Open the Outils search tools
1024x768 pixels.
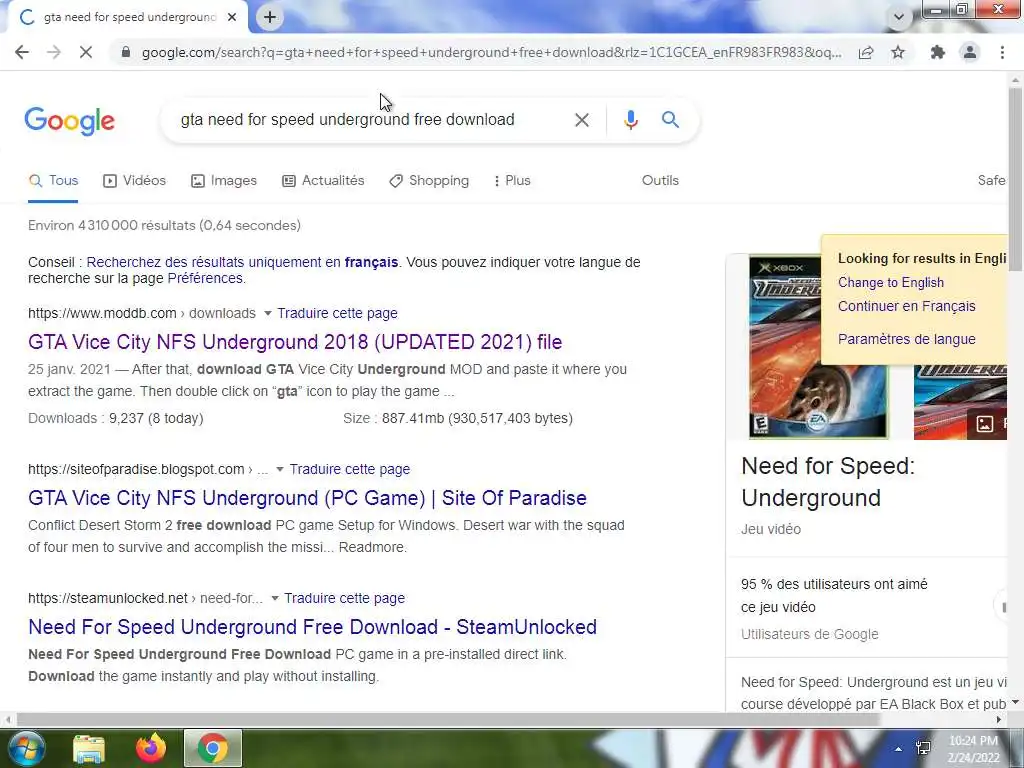660,181
